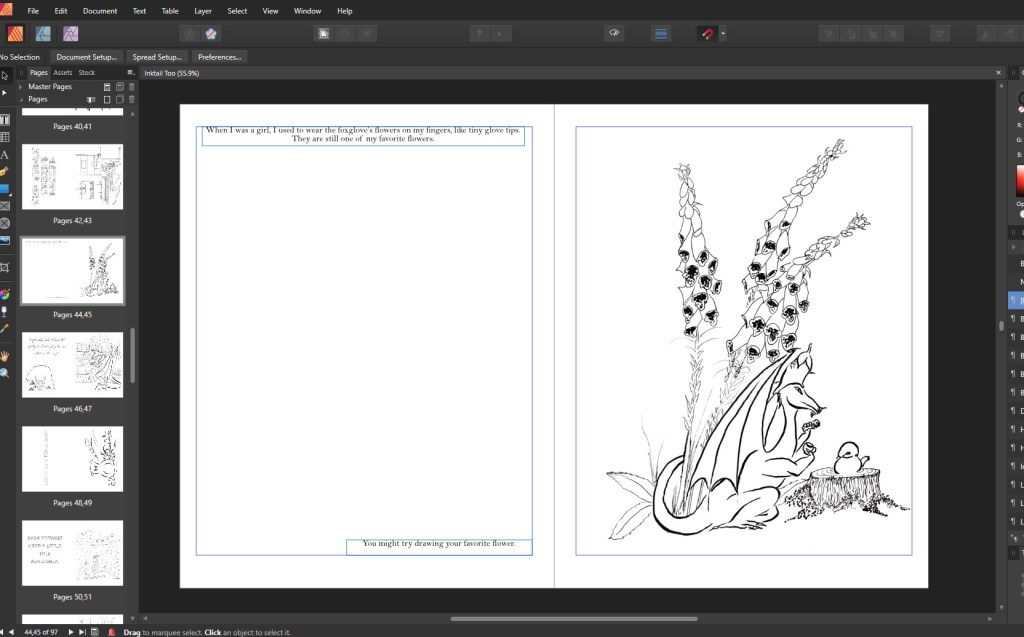
Task: Switch to the Designer persona
Action: (x=43, y=34)
